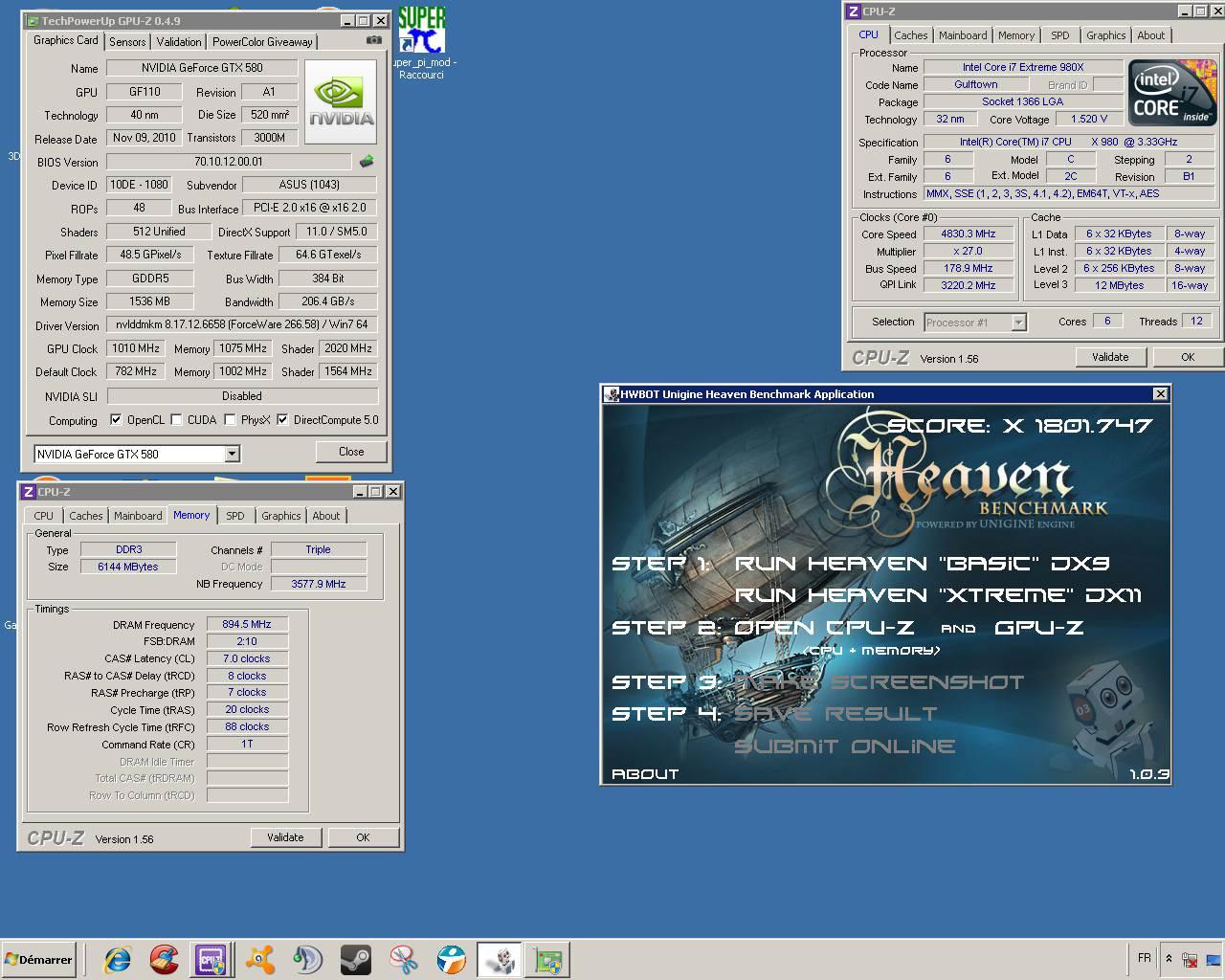
Task: Click the Heaven SAVE RESULT option
Action: [x=835, y=714]
